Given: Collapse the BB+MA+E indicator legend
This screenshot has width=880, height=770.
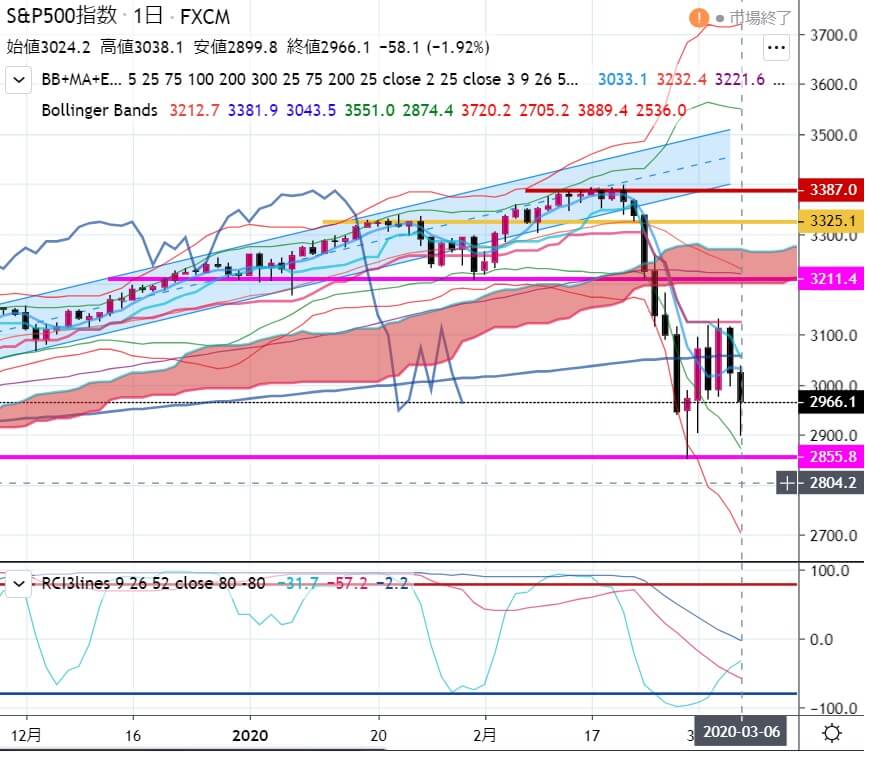Looking at the screenshot, I should (19, 80).
